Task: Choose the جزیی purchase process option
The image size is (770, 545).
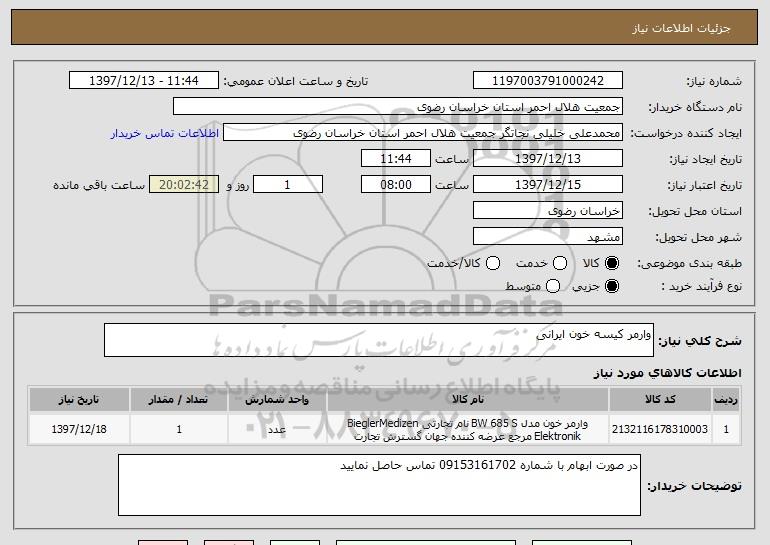Action: [612, 286]
